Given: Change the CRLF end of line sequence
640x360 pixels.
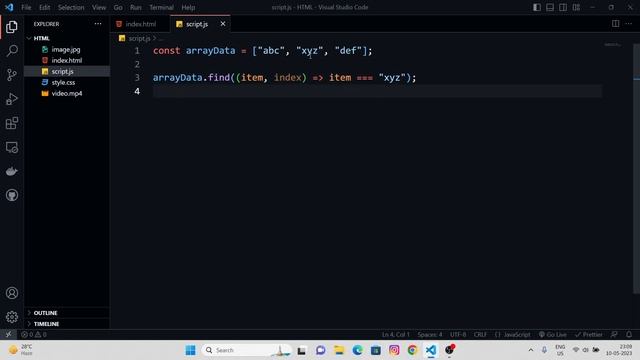Looking at the screenshot, I should (480, 334).
